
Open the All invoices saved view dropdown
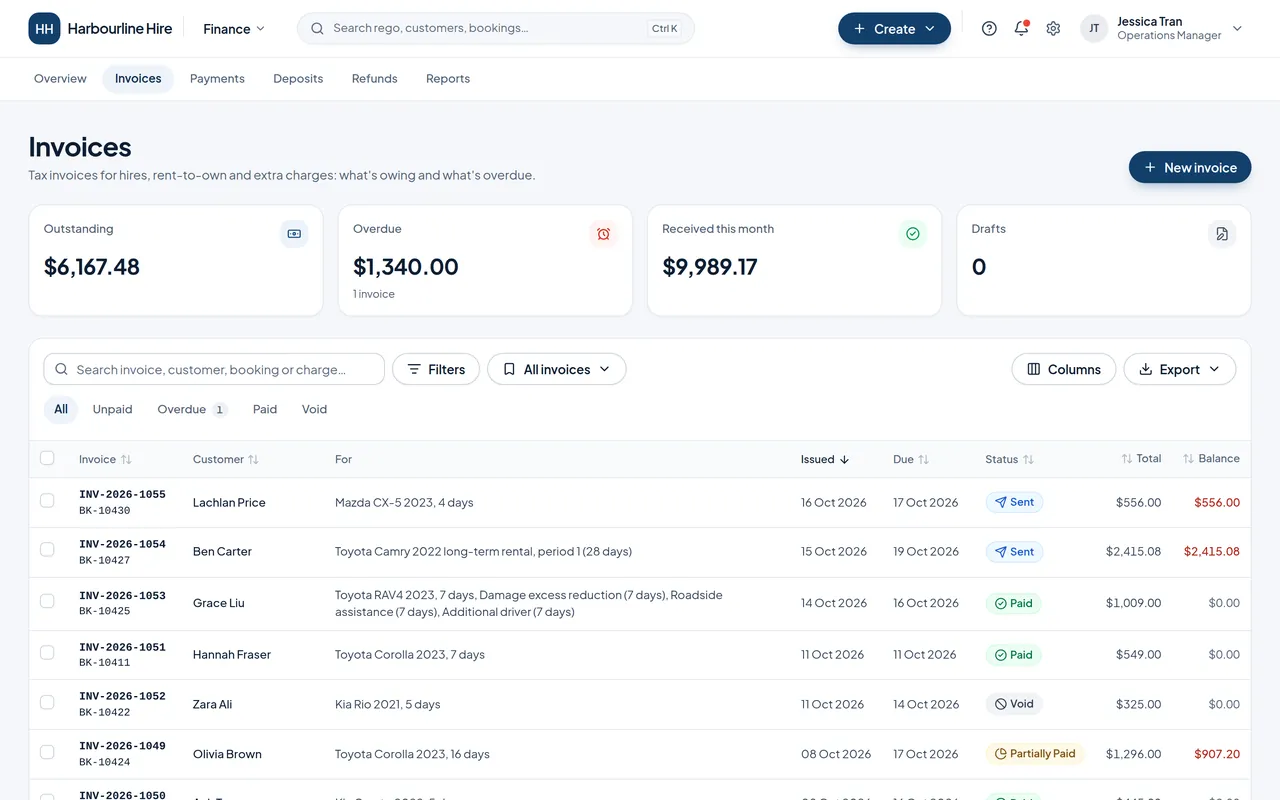pyautogui.click(x=556, y=369)
